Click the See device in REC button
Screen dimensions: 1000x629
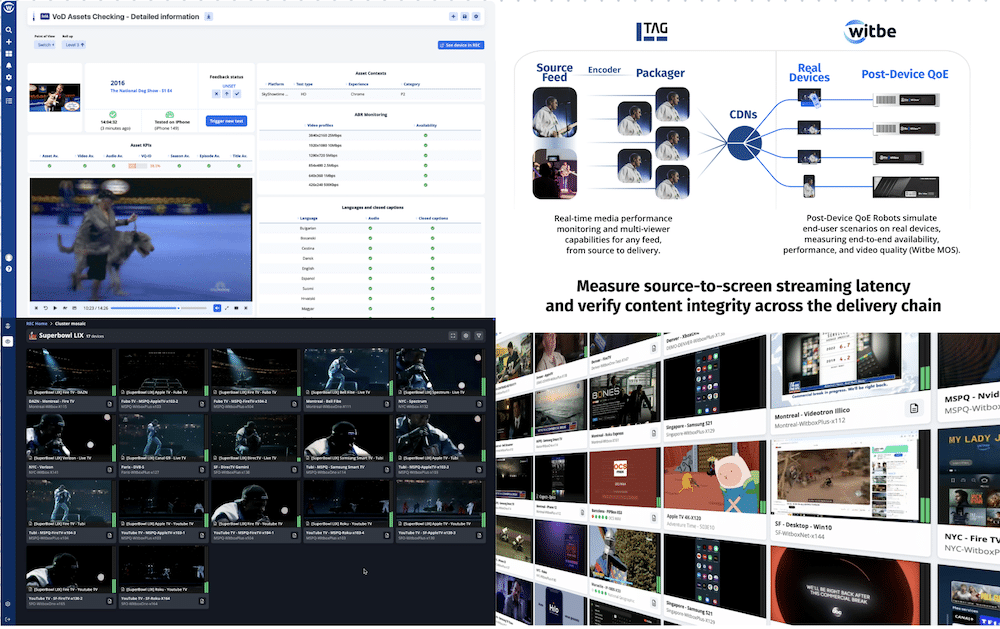click(x=461, y=45)
